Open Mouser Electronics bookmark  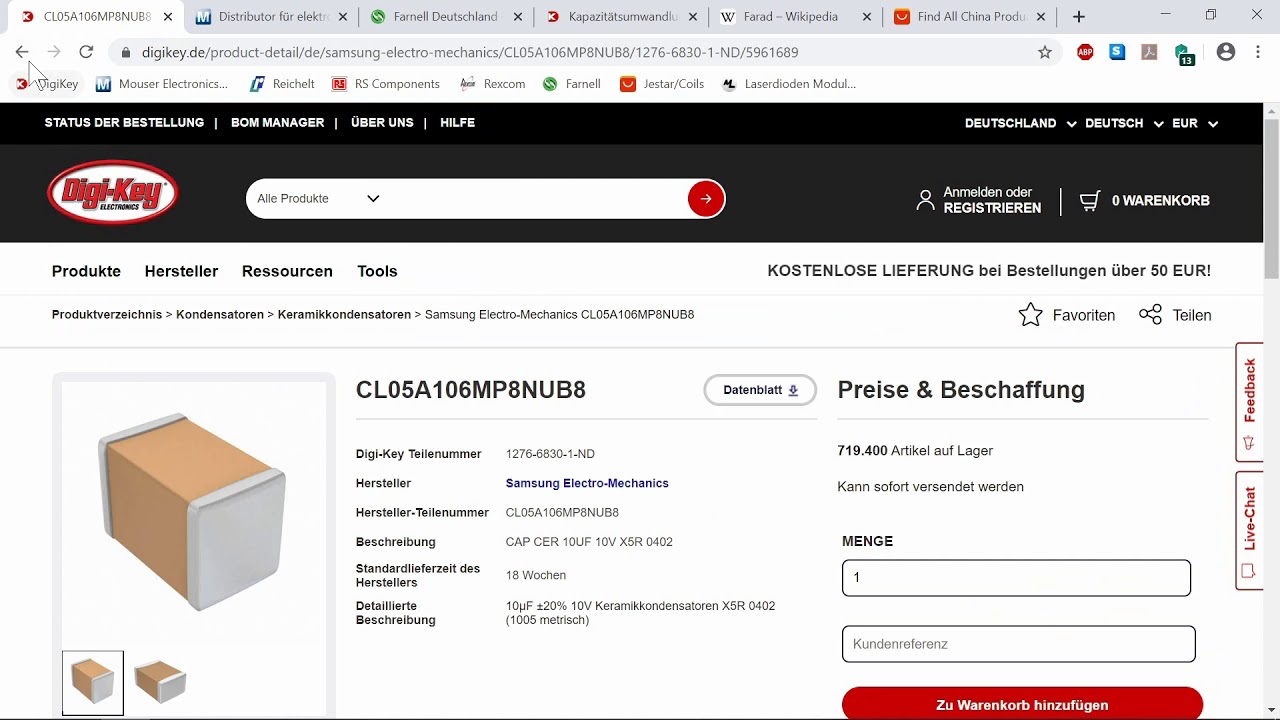(162, 84)
